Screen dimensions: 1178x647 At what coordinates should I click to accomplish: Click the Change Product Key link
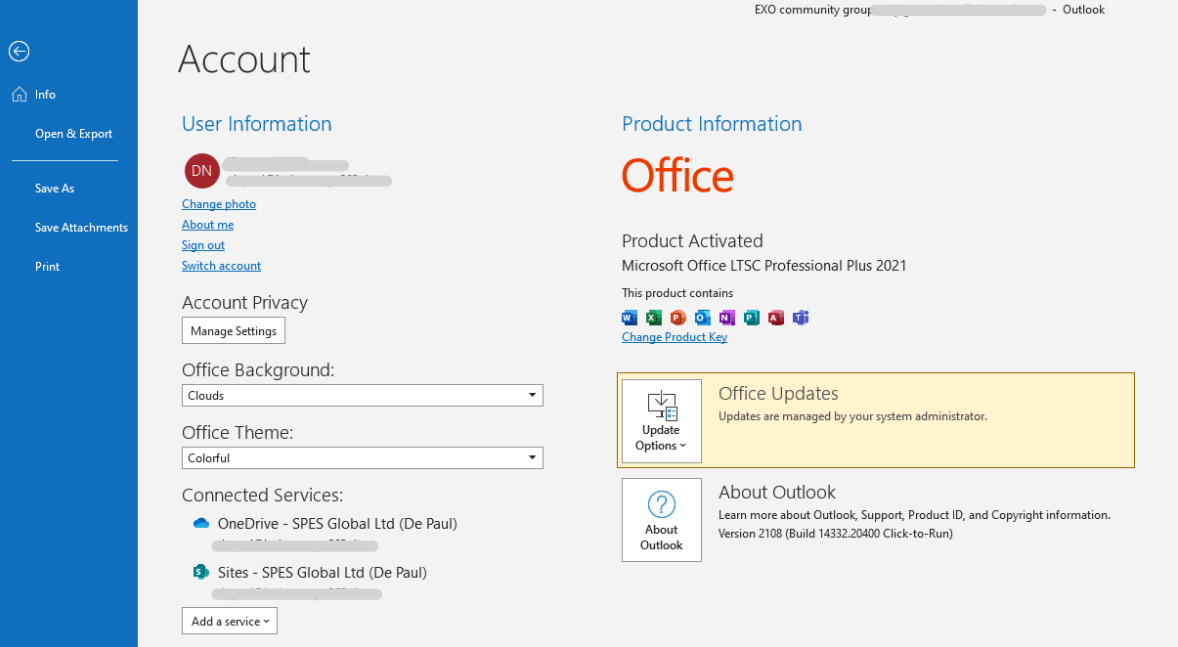(674, 337)
